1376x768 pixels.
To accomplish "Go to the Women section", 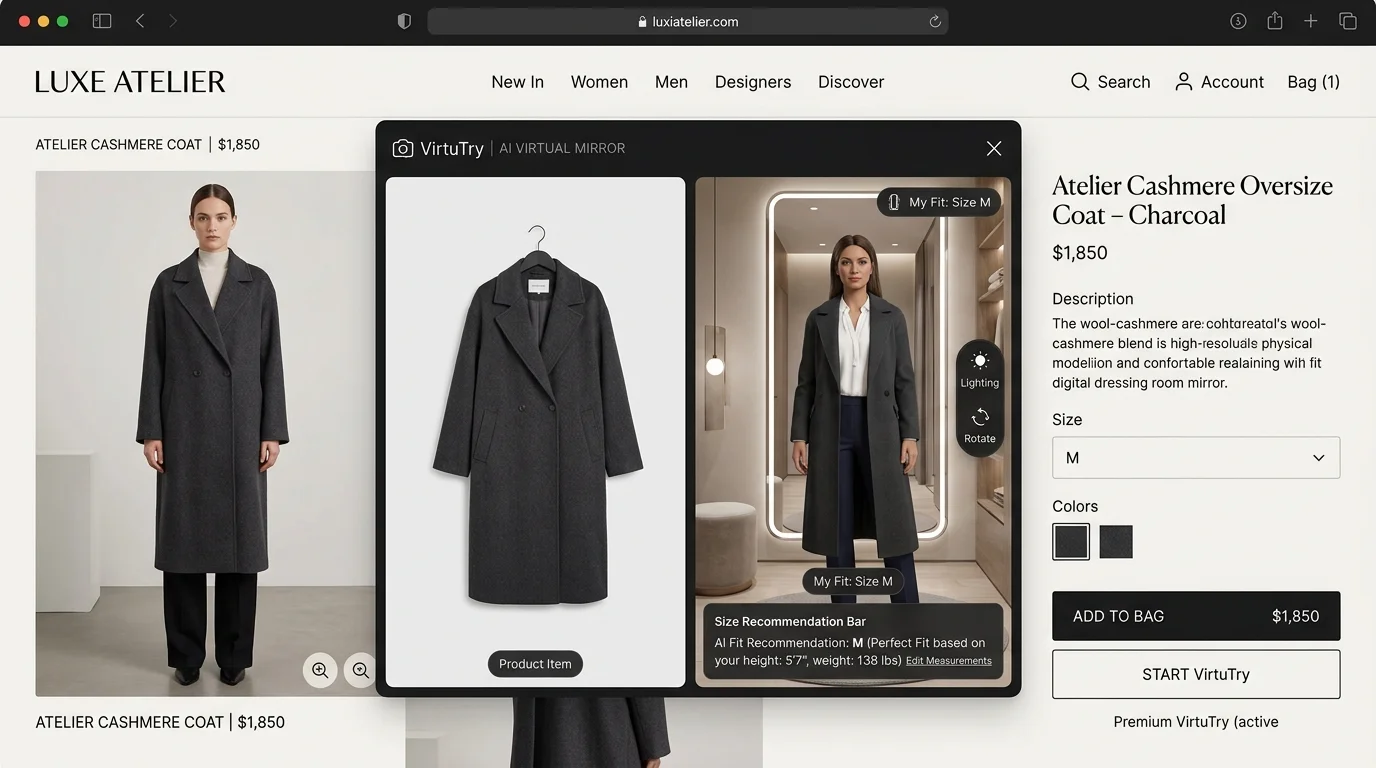I will [599, 82].
